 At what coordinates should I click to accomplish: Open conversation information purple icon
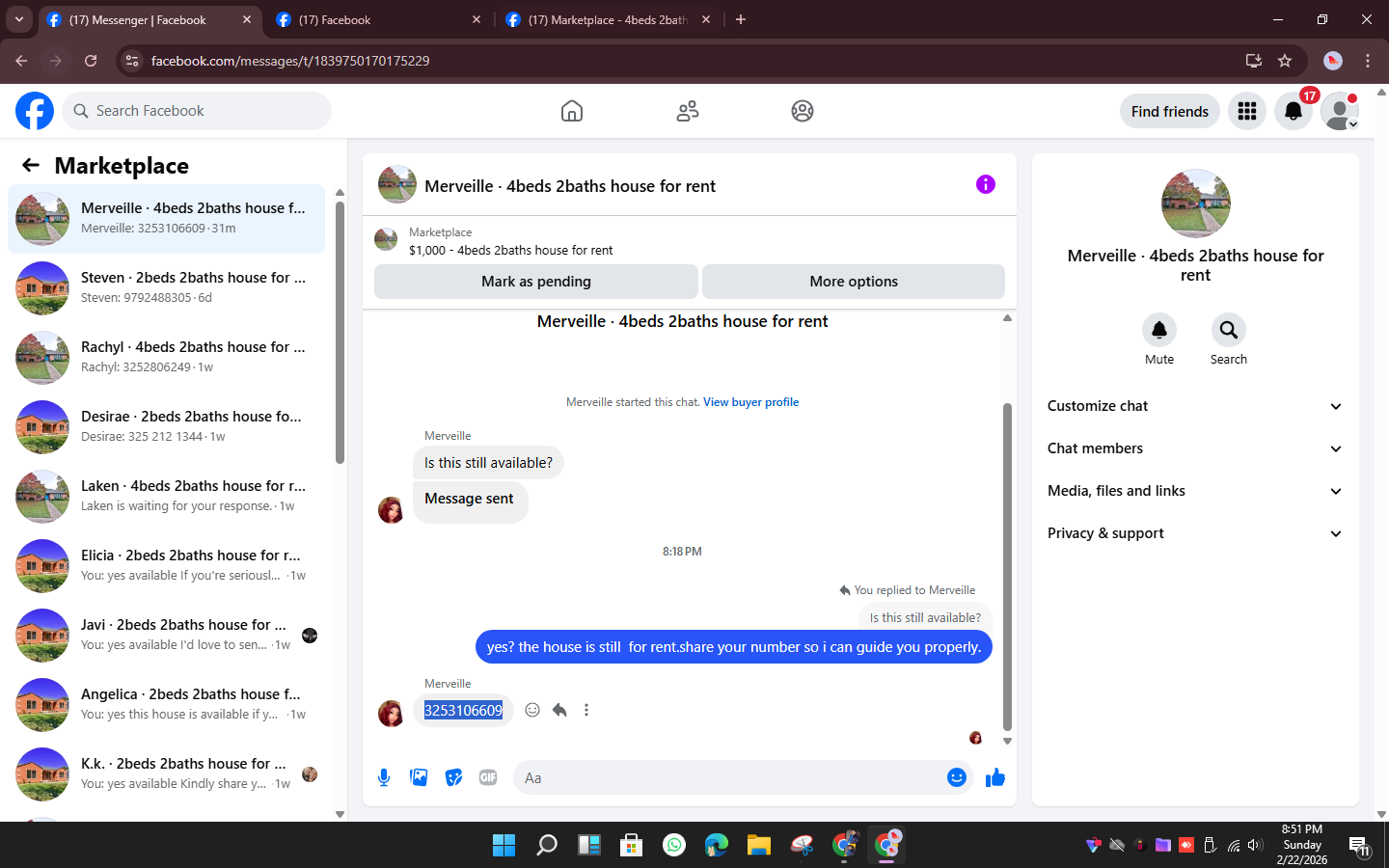pos(985,184)
